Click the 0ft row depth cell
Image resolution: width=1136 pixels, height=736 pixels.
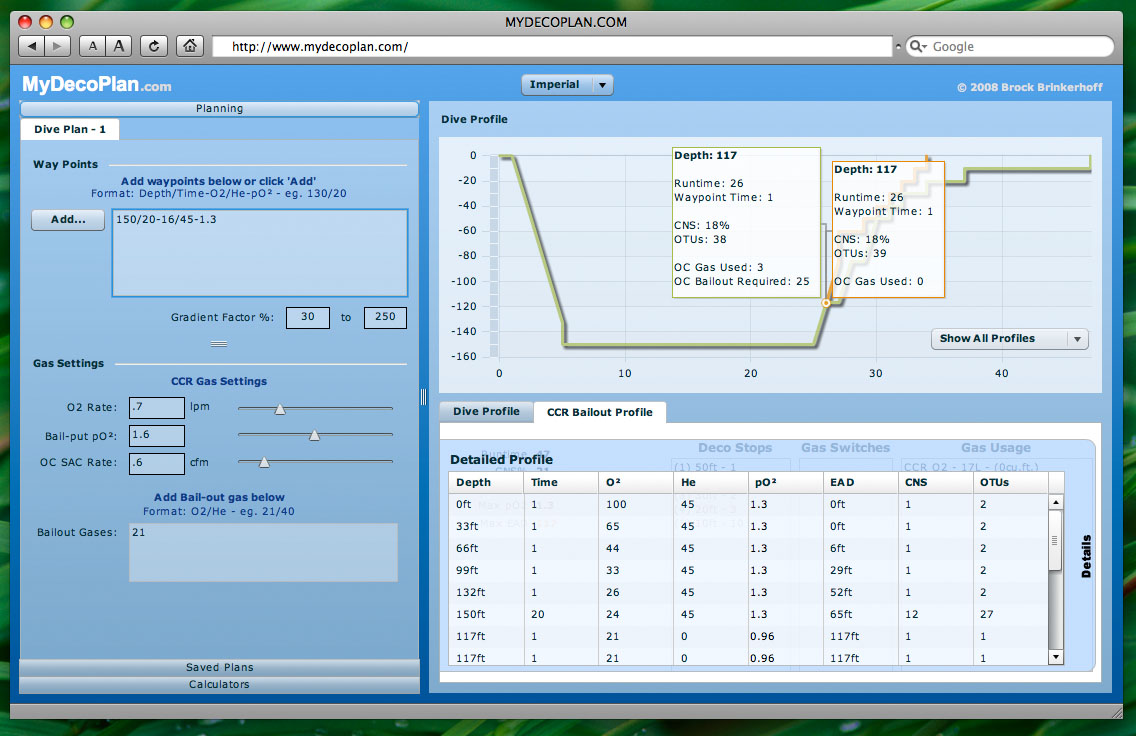click(x=486, y=504)
